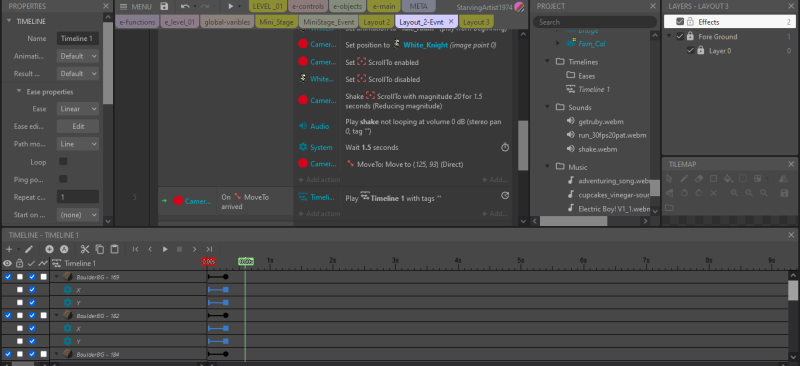Viewport: 800px width, 366px height.
Task: Click the StarvingArtist1974 account avatar
Action: (x=519, y=7)
